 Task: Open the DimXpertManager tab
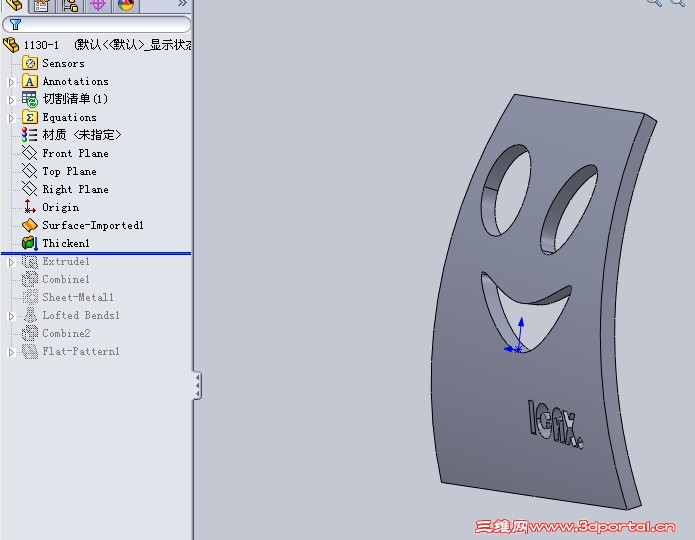point(98,5)
